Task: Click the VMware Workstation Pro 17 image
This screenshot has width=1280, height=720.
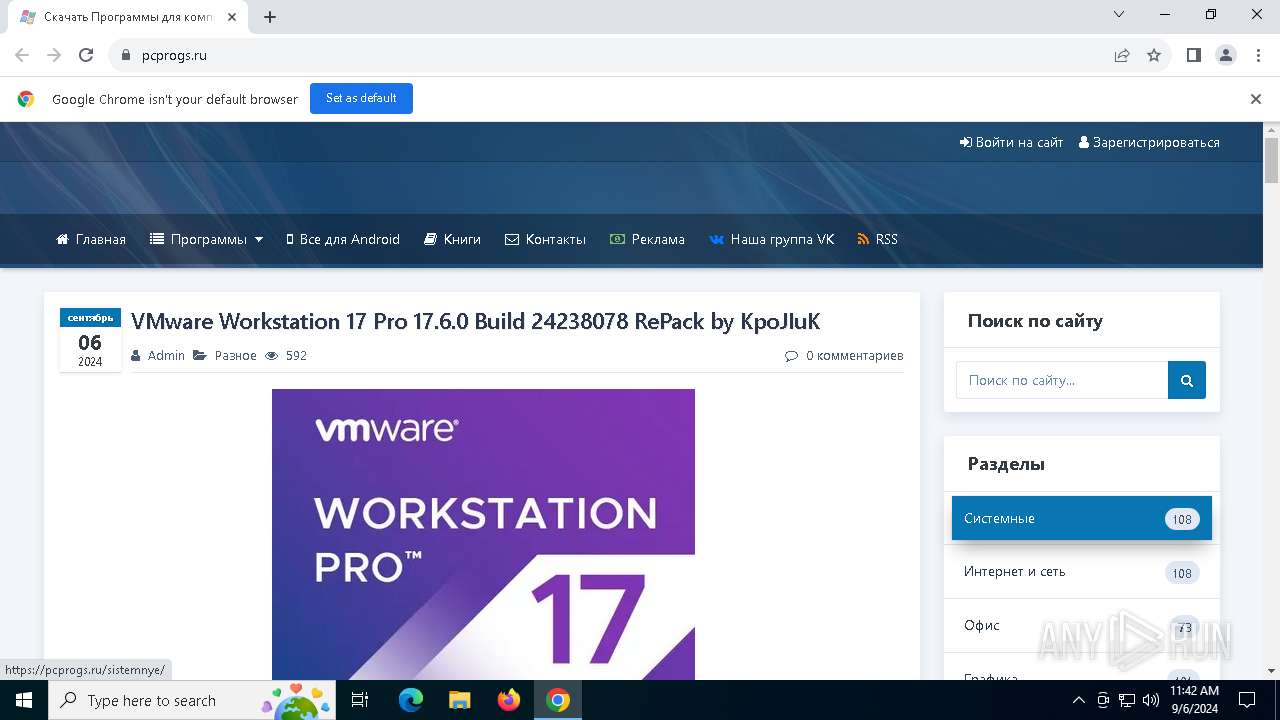Action: tap(483, 534)
